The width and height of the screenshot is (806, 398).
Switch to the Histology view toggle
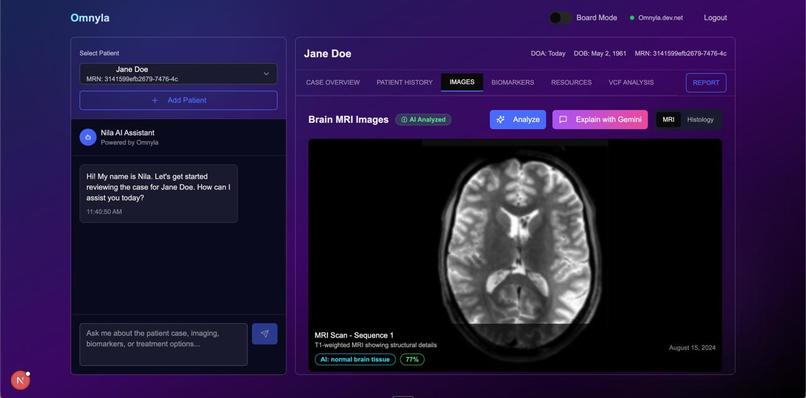tap(700, 119)
